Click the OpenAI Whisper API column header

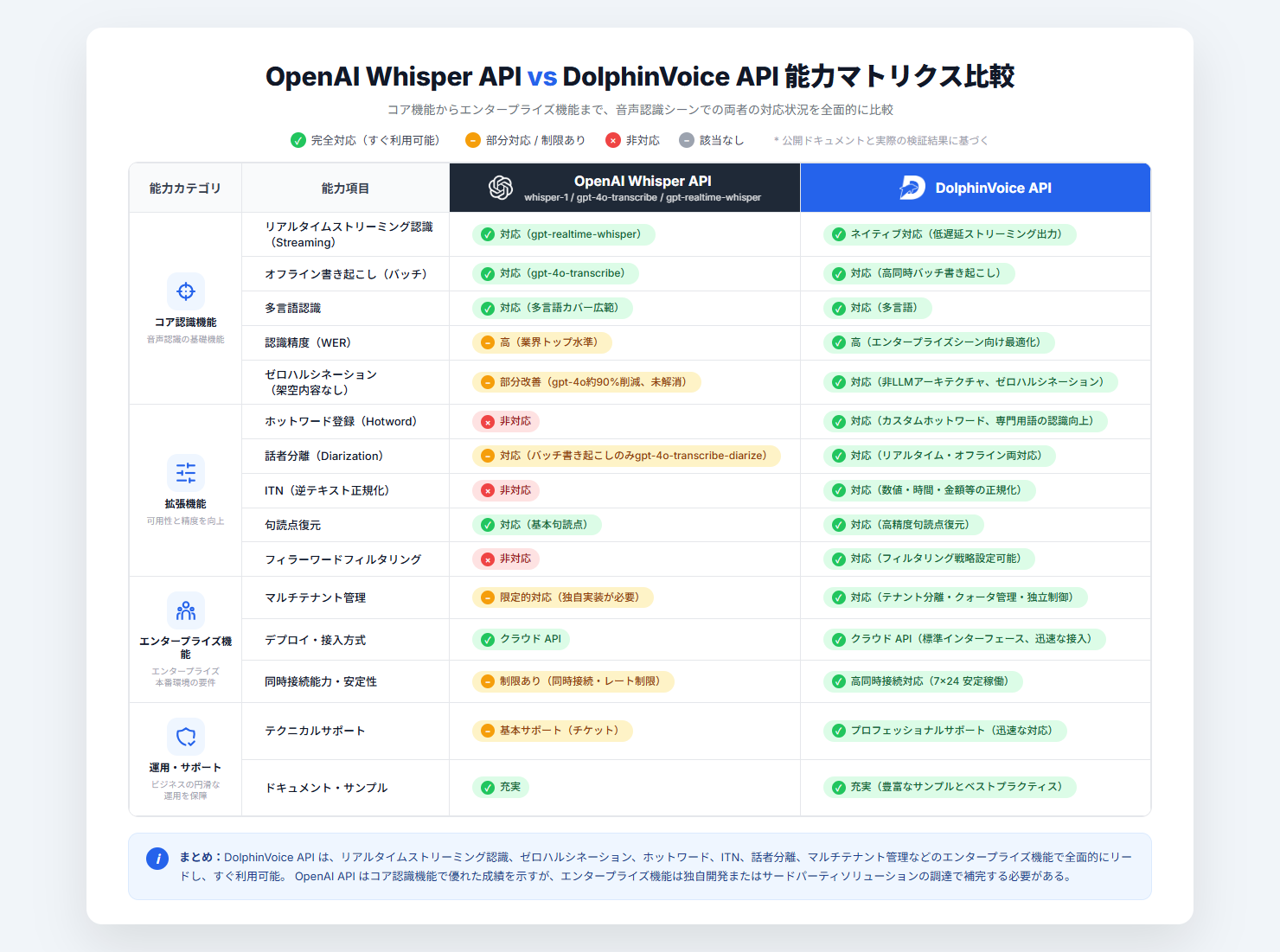pyautogui.click(x=624, y=188)
